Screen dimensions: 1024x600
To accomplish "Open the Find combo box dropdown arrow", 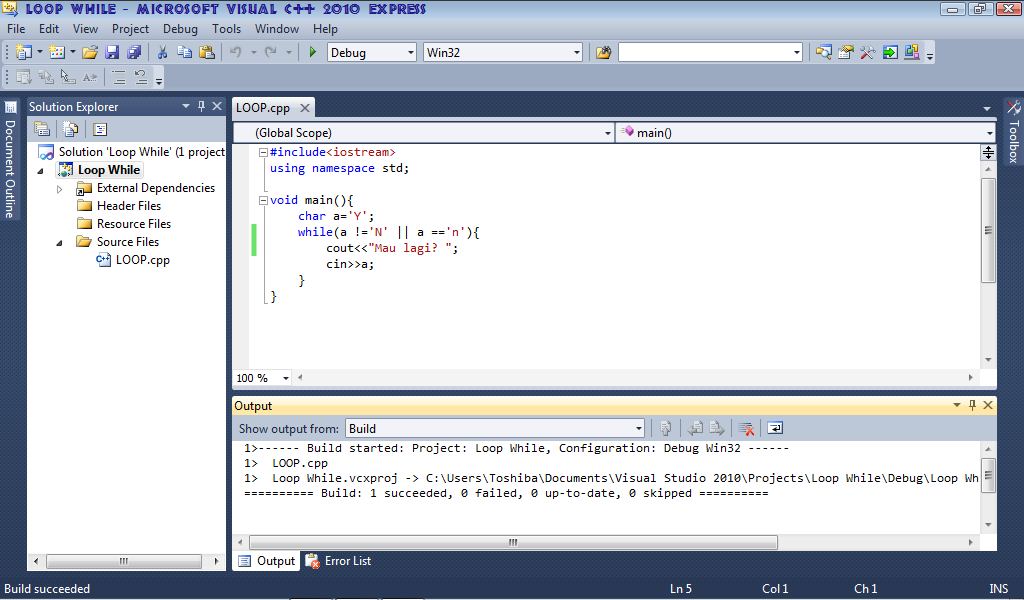I will click(797, 53).
